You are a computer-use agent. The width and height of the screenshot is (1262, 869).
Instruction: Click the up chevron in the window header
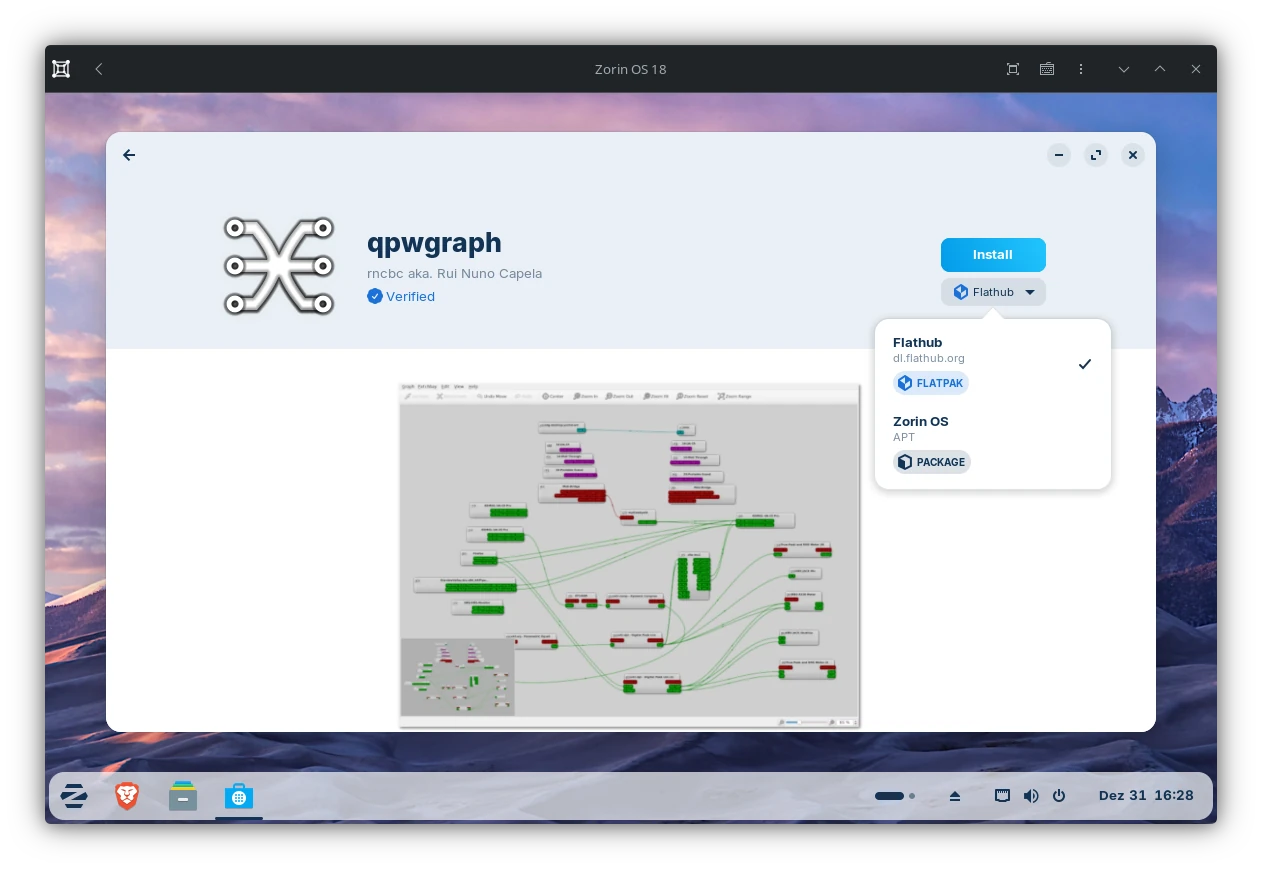(x=1160, y=69)
